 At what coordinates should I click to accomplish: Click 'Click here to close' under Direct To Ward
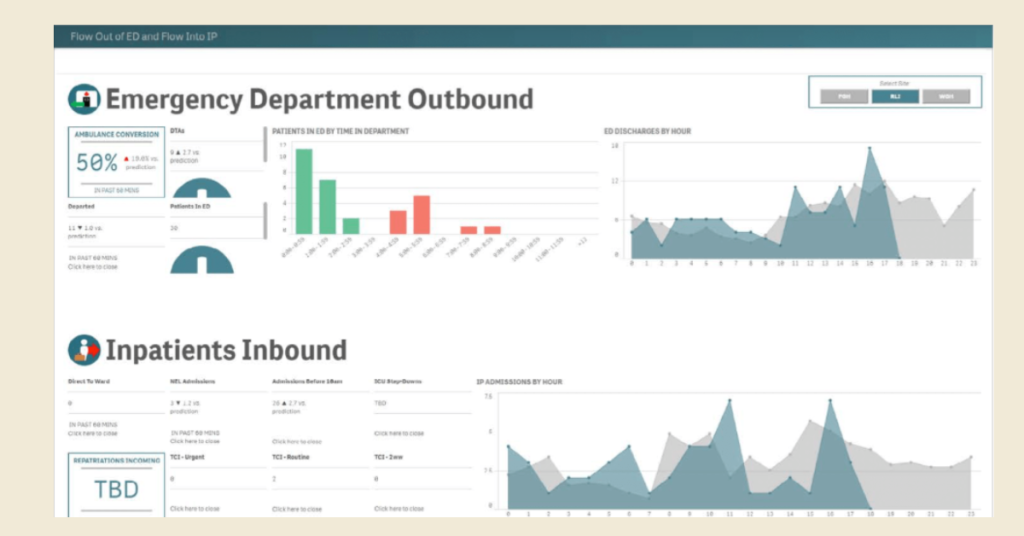[93, 434]
